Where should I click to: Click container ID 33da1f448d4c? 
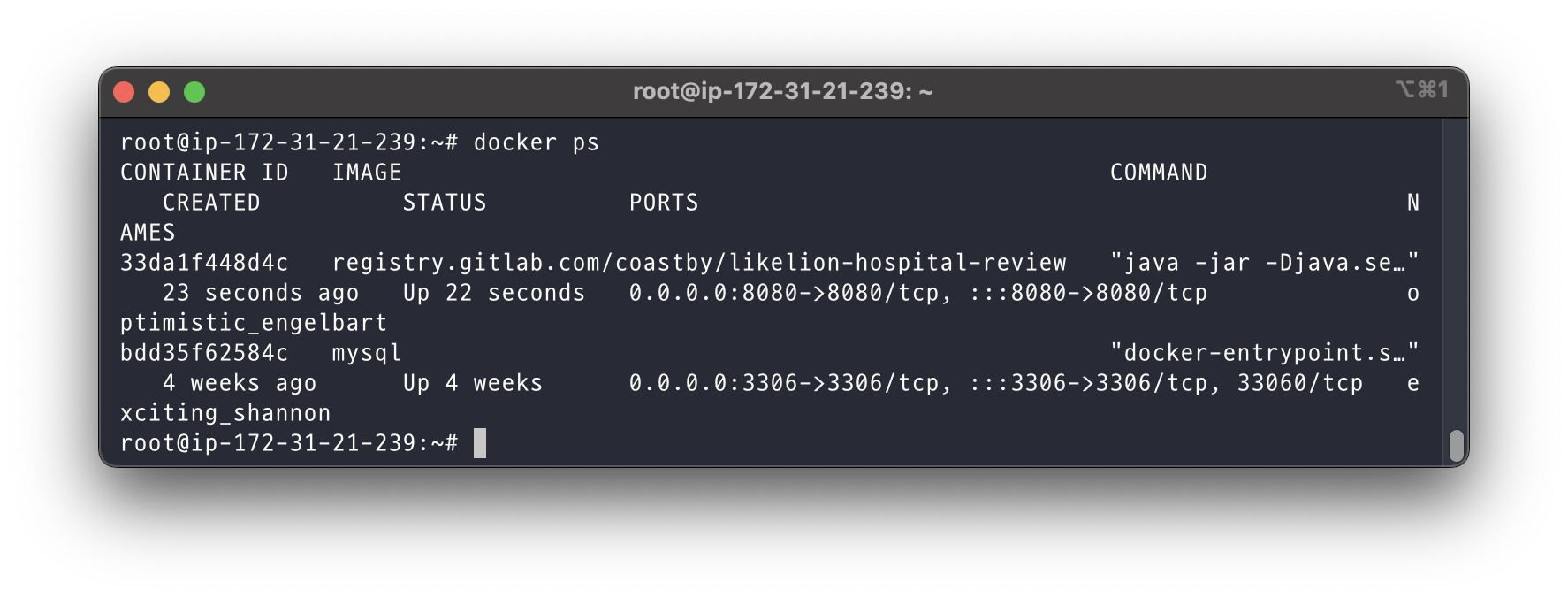tap(204, 263)
